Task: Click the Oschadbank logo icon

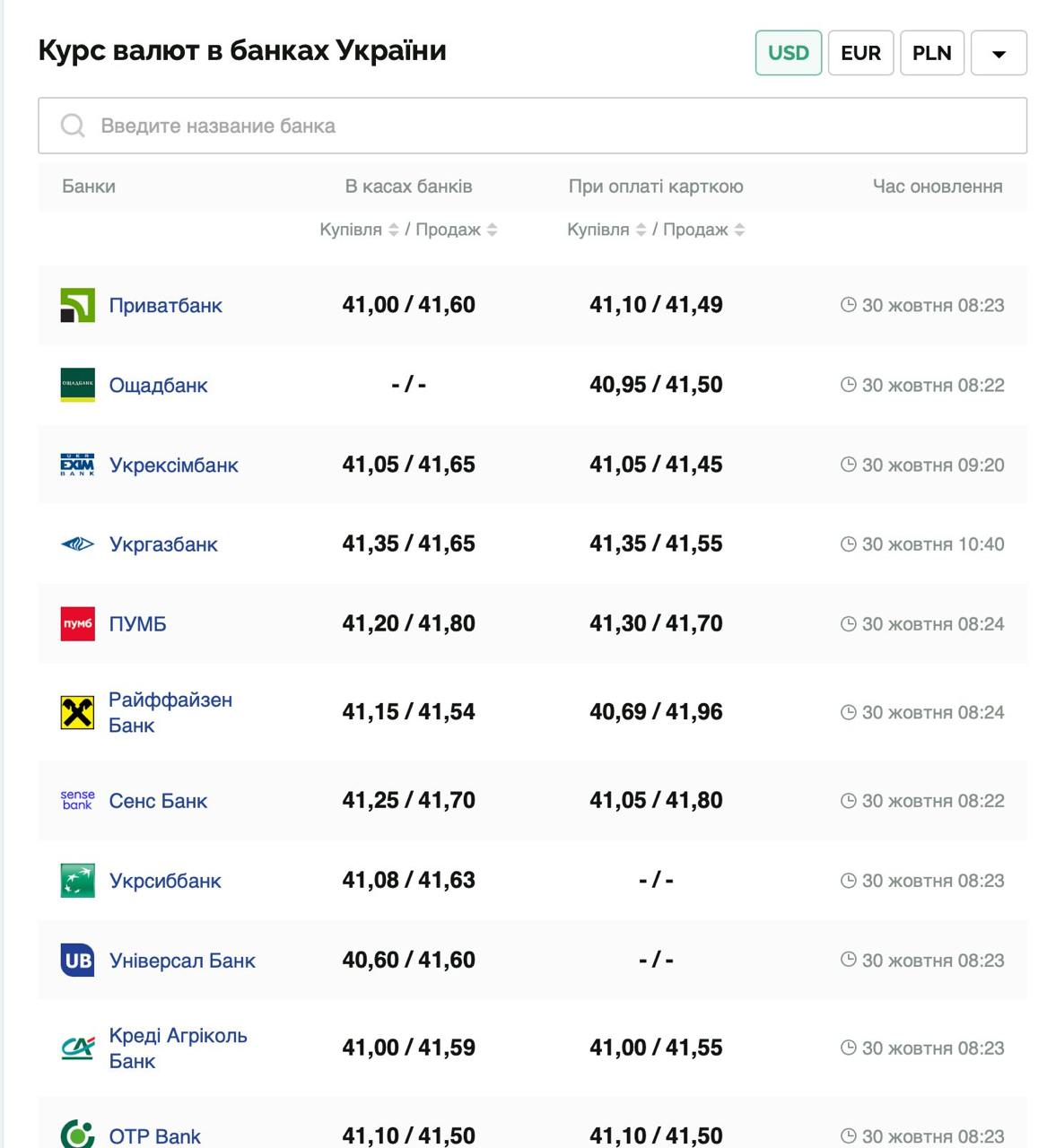Action: (77, 385)
